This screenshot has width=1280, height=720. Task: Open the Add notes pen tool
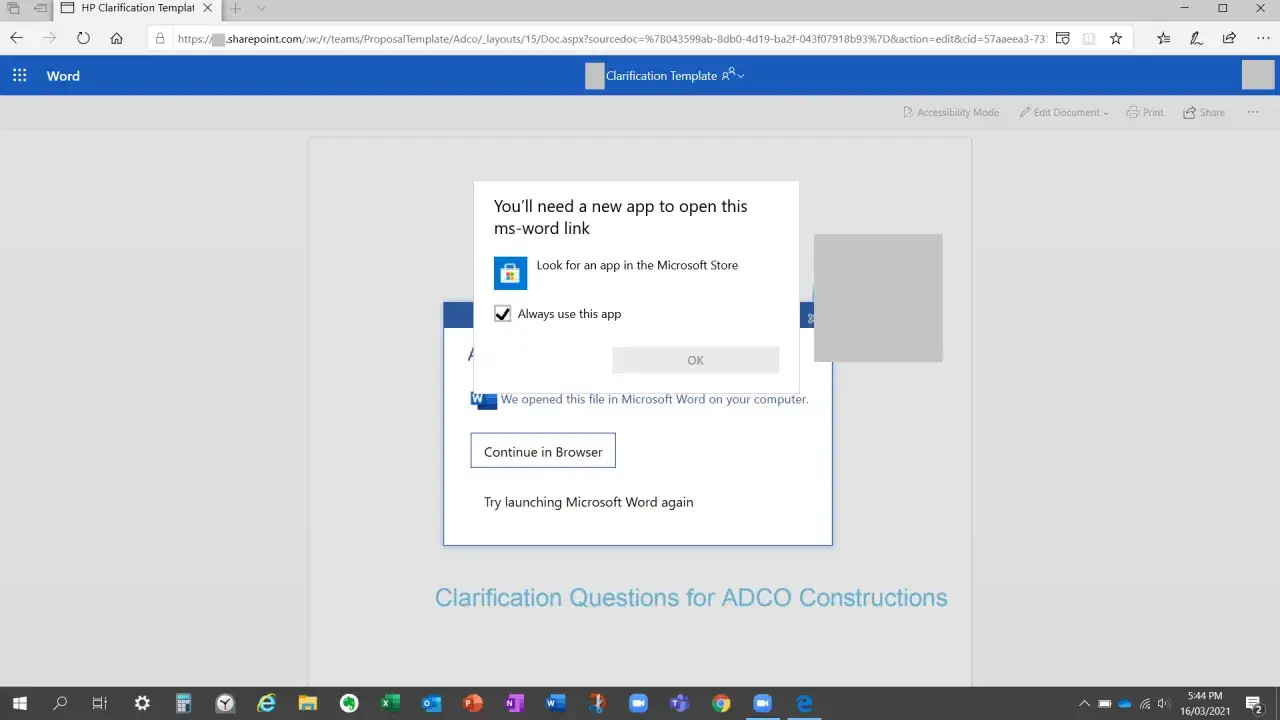point(1196,39)
